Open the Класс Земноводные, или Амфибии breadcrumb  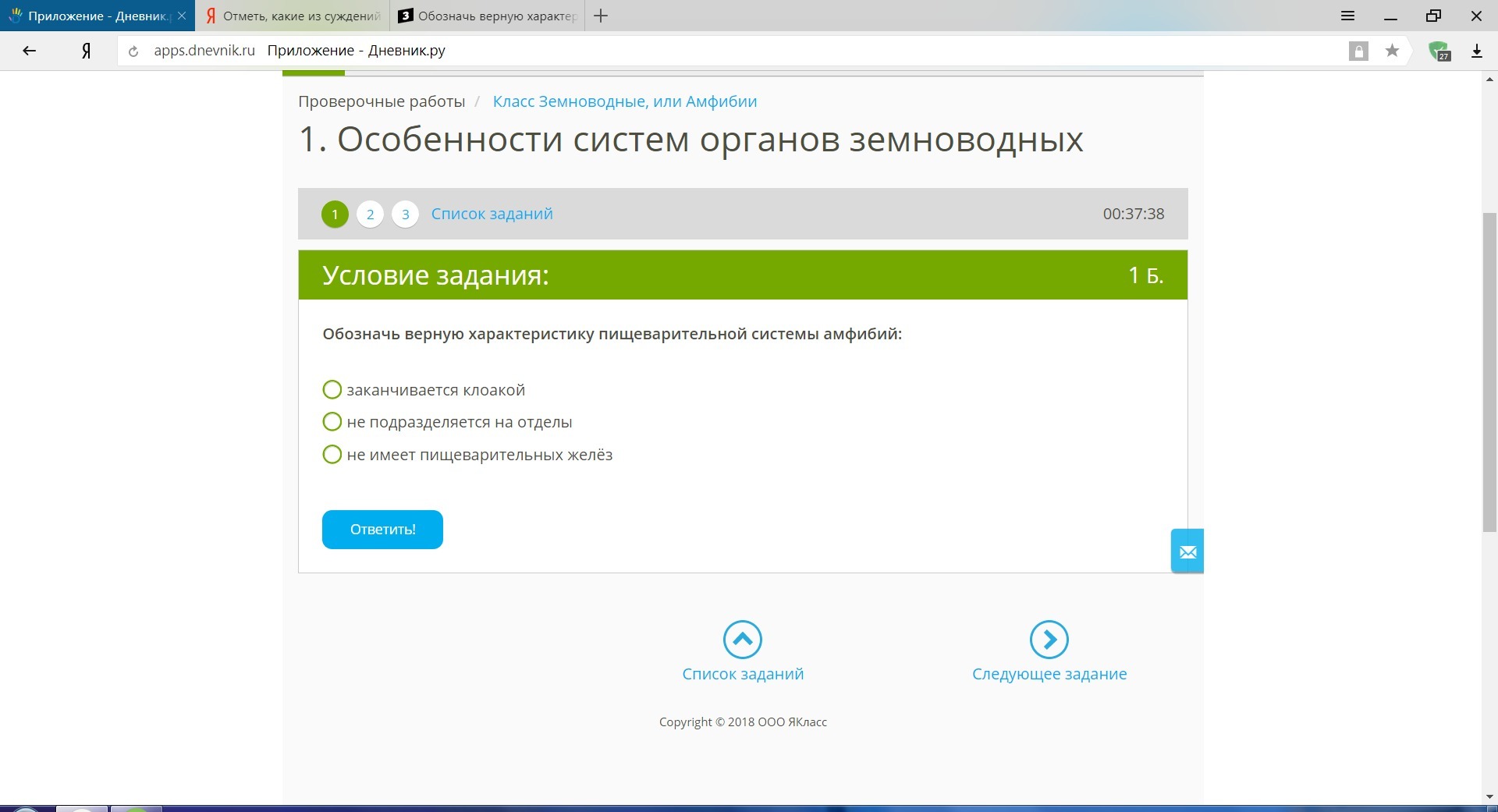(x=625, y=101)
